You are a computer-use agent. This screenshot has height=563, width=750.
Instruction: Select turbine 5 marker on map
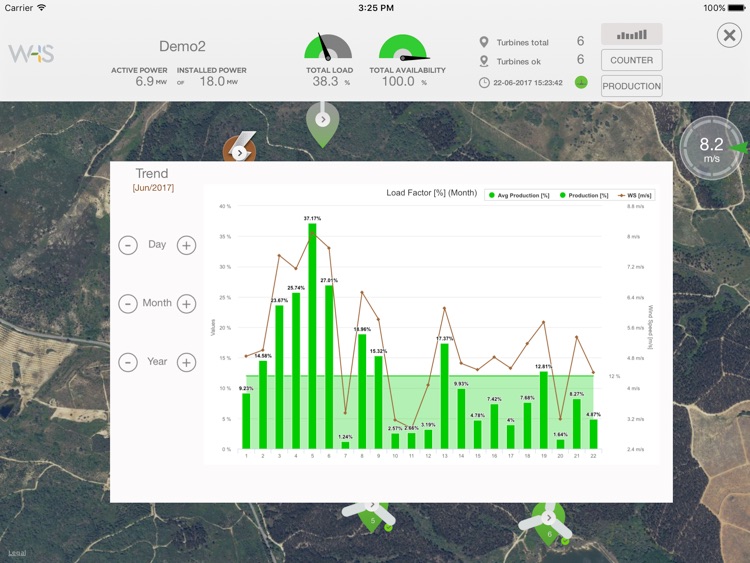click(x=371, y=518)
